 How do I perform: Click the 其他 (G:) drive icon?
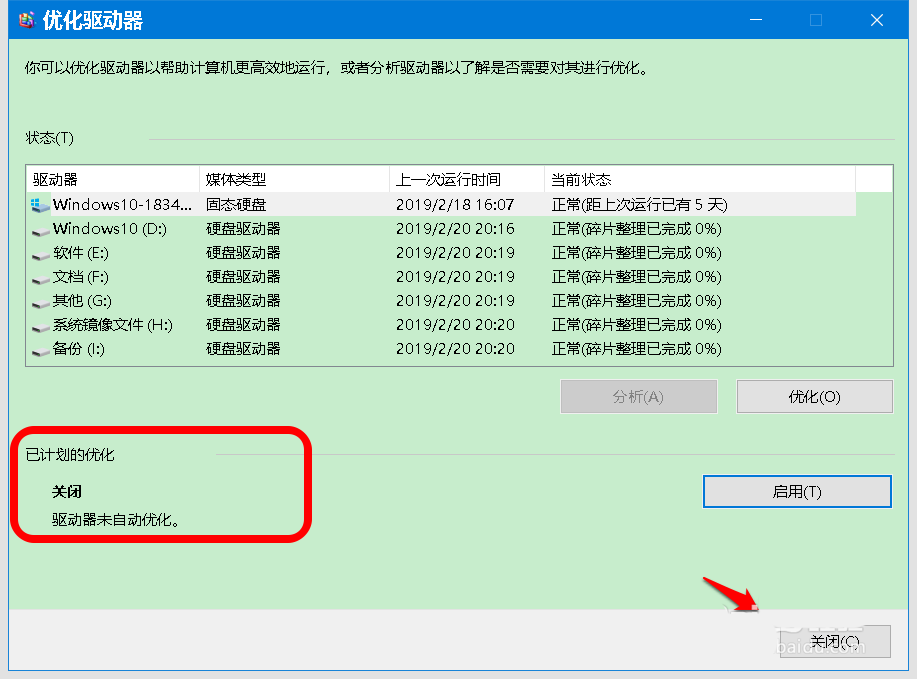pos(40,304)
